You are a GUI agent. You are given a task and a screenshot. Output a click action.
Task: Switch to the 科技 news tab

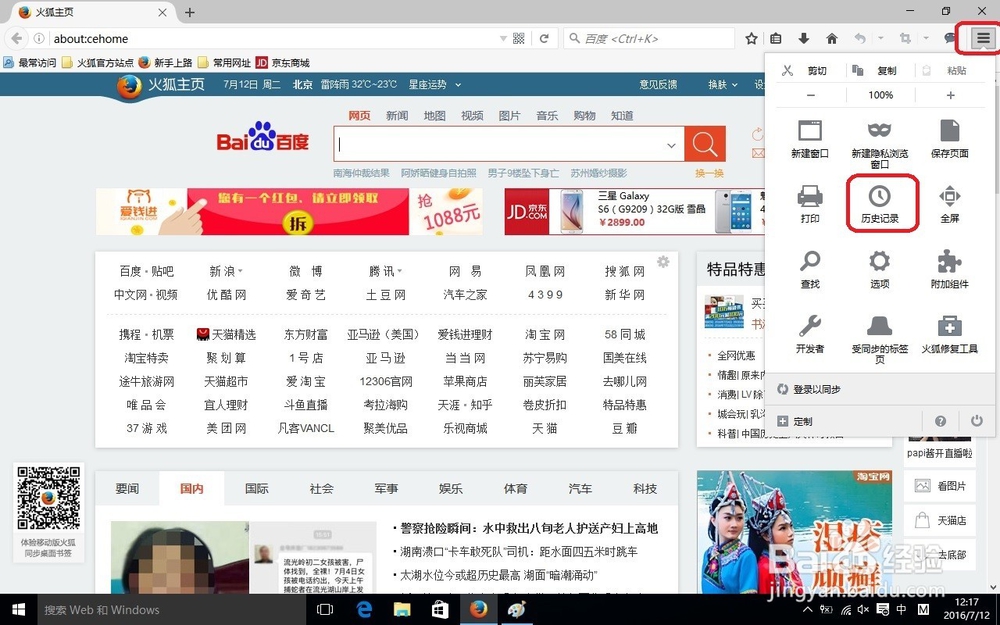tap(645, 489)
